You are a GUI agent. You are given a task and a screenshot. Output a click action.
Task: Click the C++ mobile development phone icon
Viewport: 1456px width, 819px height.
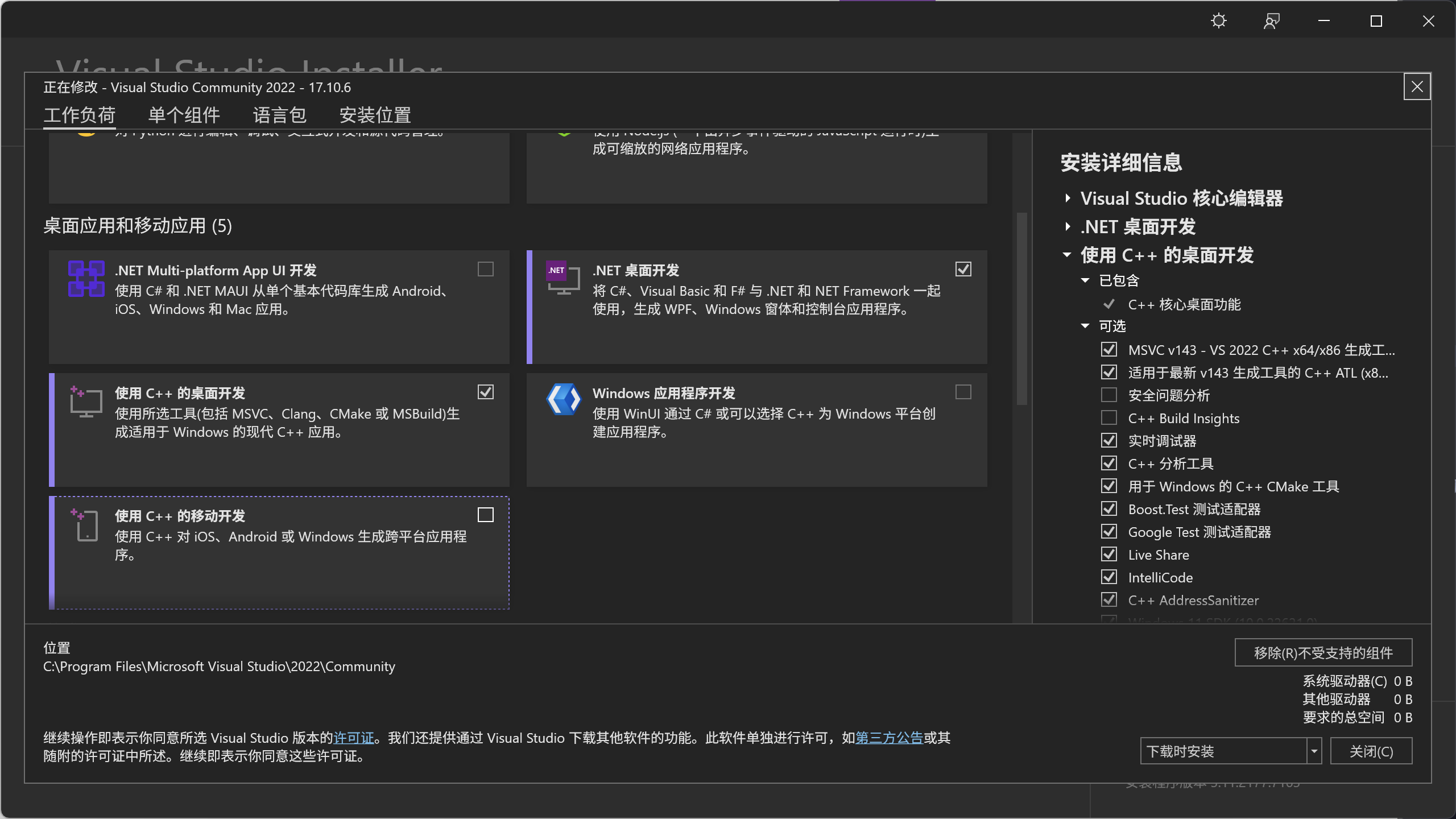coord(85,524)
